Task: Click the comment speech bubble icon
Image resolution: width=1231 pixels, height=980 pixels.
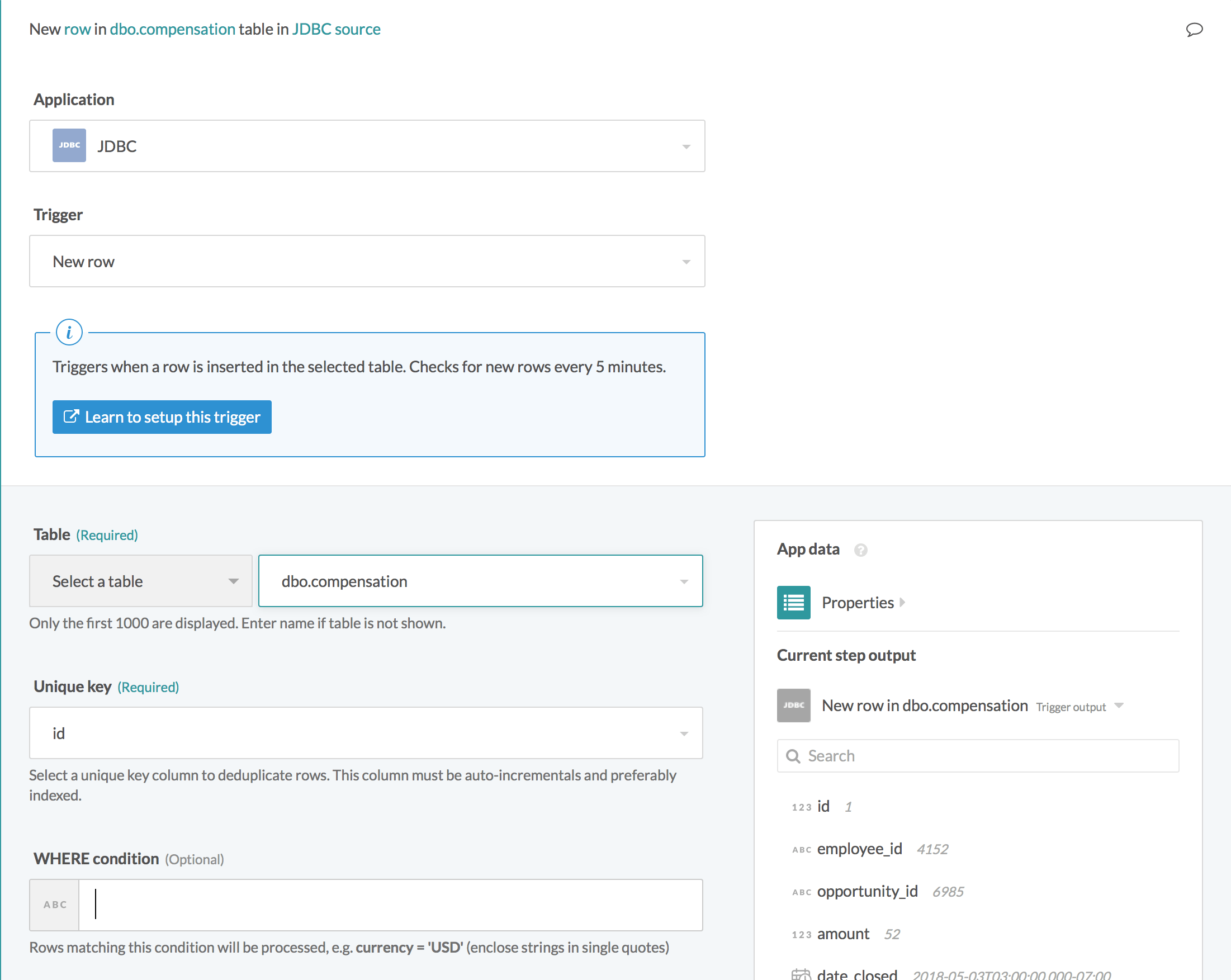Action: pyautogui.click(x=1194, y=29)
